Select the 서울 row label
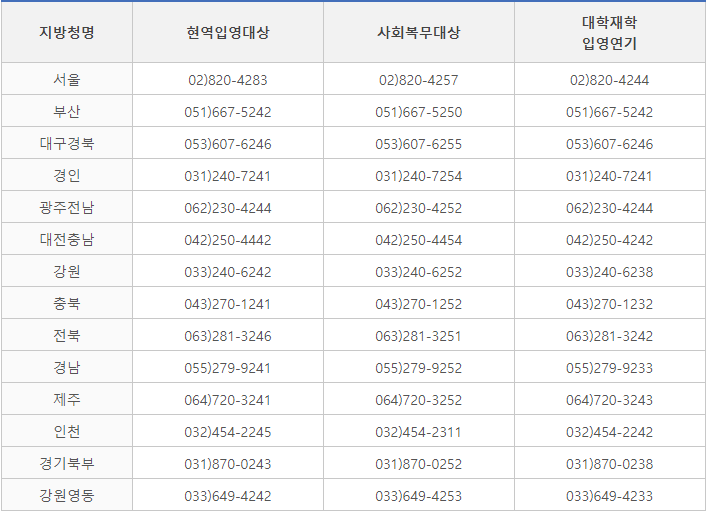Screen dimensions: 707x511 pos(67,79)
